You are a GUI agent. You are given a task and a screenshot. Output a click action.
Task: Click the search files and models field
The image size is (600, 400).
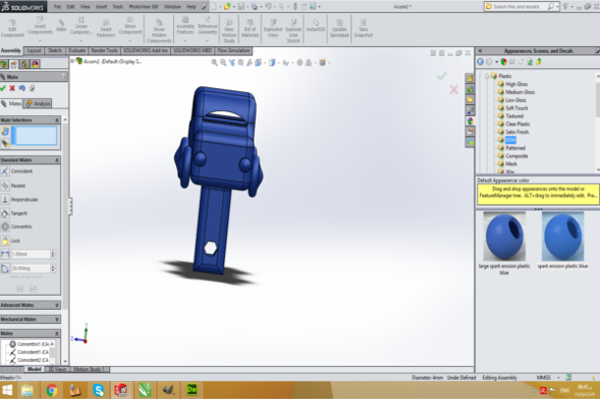pos(516,7)
